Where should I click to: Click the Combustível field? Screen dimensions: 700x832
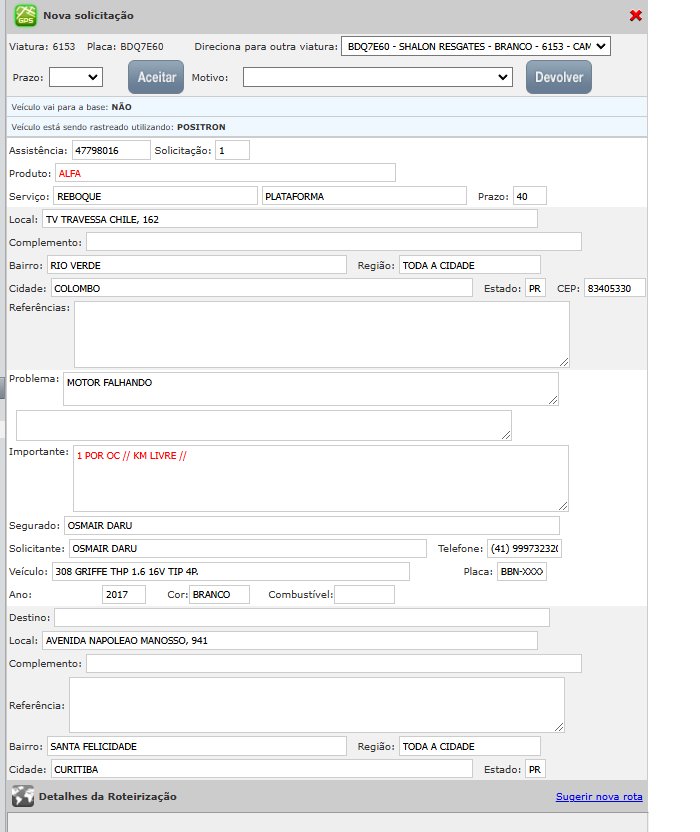[364, 594]
